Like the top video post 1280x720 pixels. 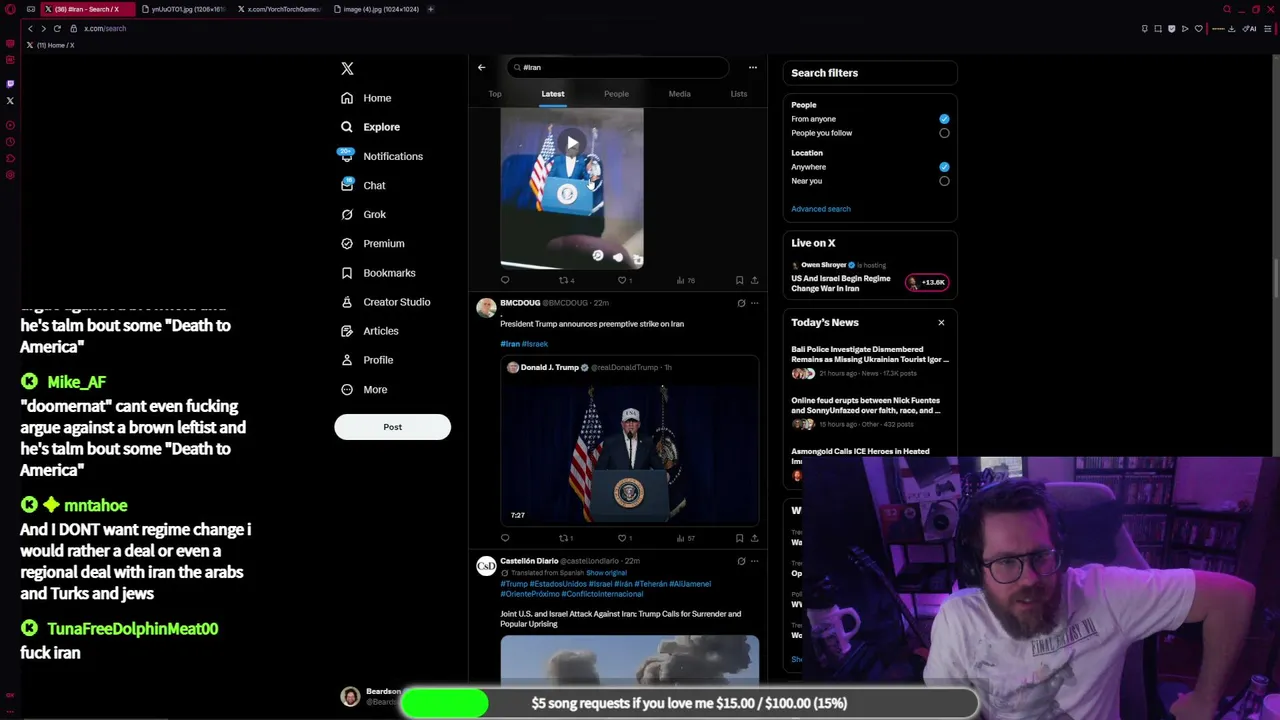(x=625, y=280)
